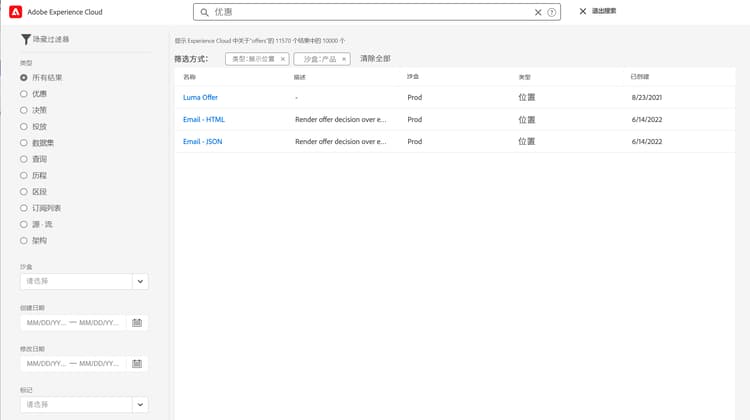Viewport: 750px width, 420px height.
Task: Select the 所有结果 radio option
Action: pos(23,77)
